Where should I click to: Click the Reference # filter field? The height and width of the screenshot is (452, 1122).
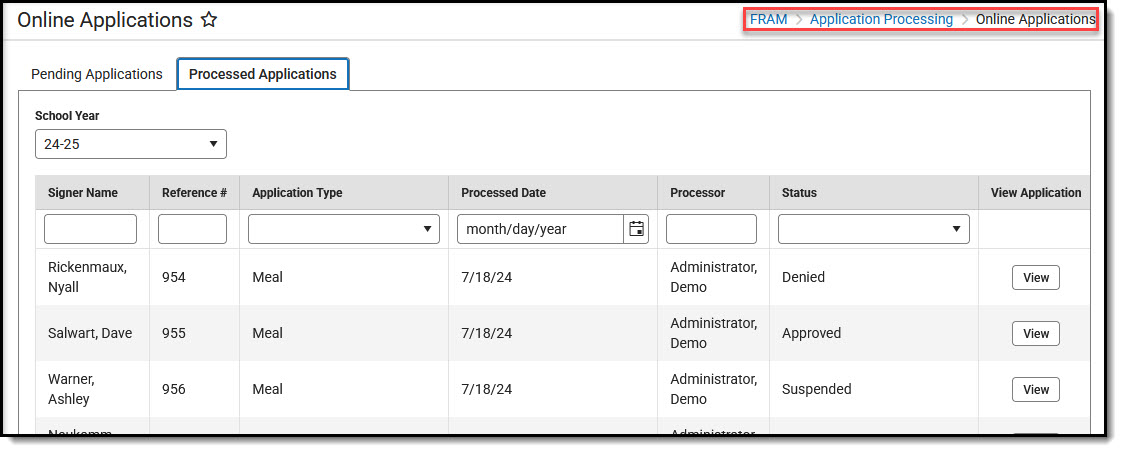click(x=193, y=229)
